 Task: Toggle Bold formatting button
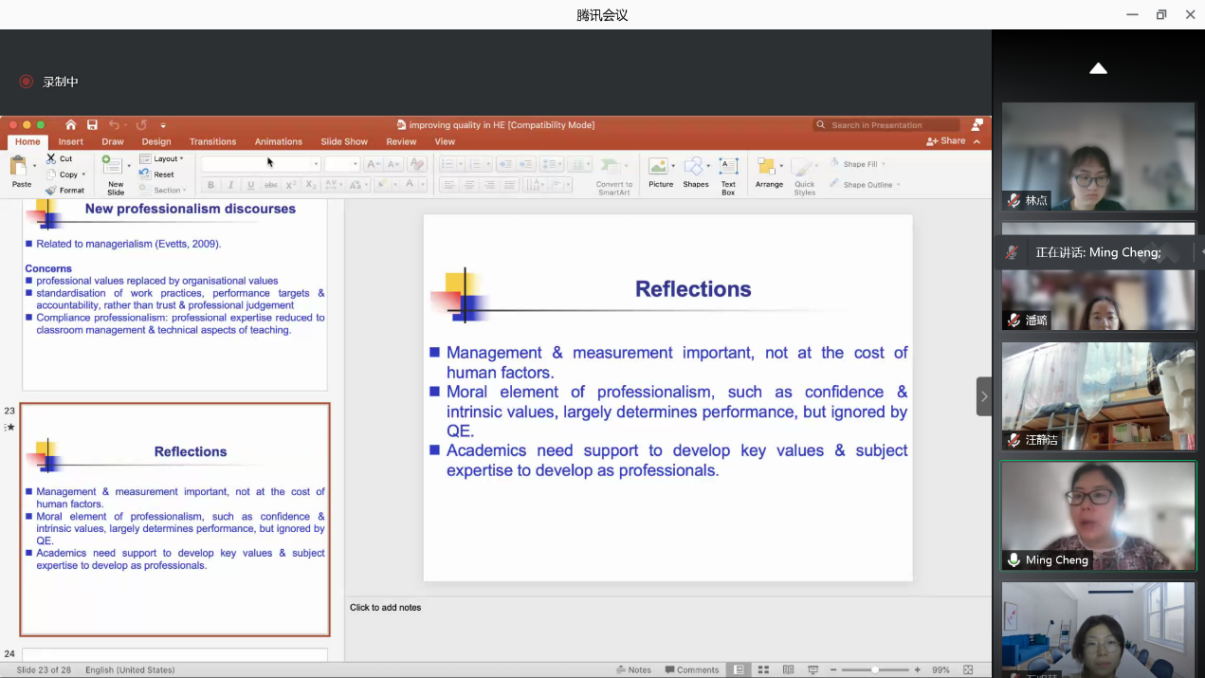click(x=211, y=185)
